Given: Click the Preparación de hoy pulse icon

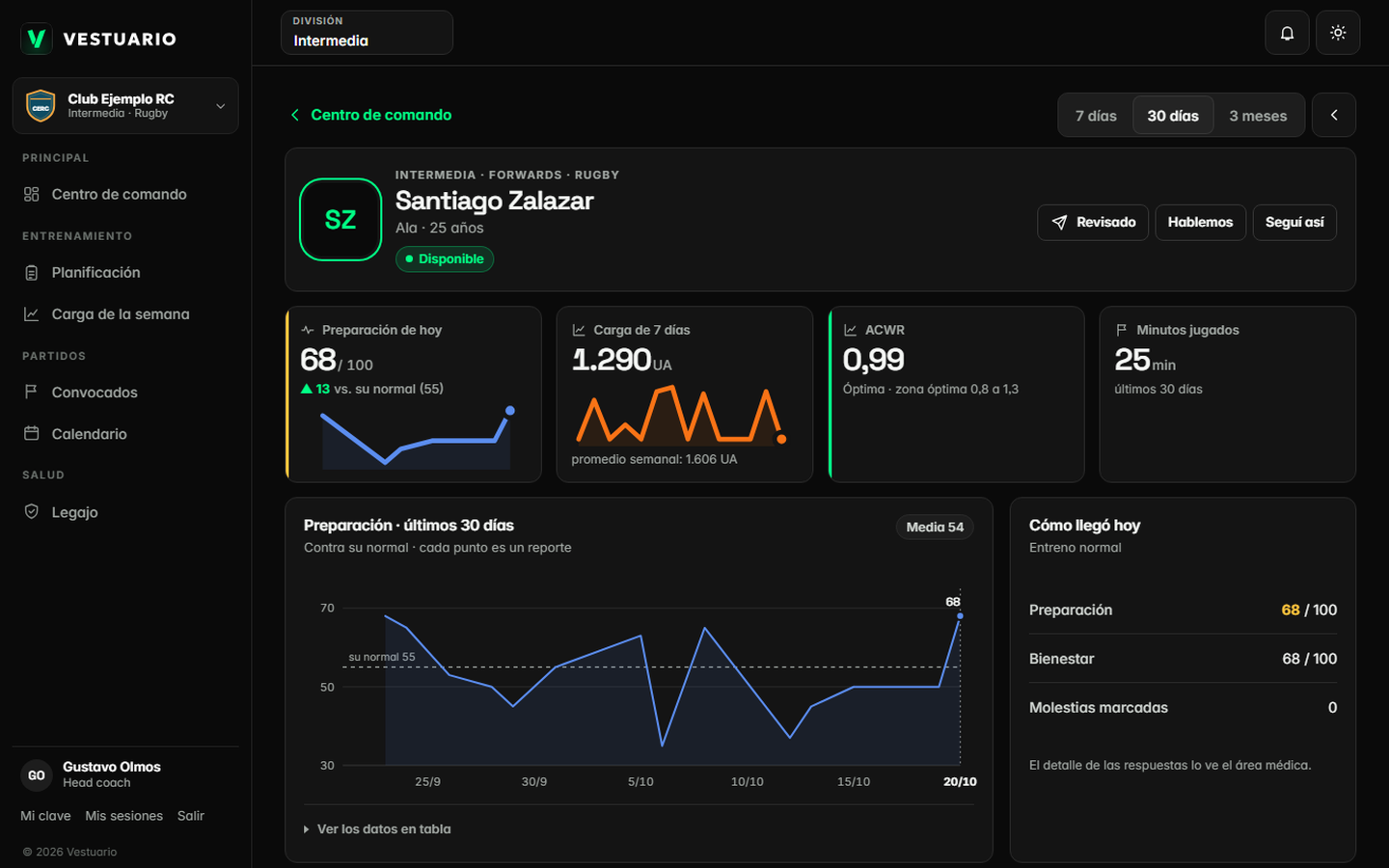Looking at the screenshot, I should [308, 330].
